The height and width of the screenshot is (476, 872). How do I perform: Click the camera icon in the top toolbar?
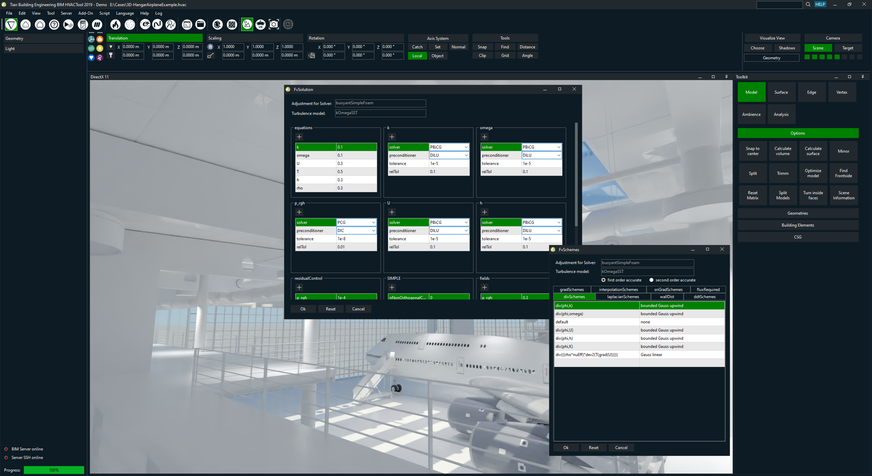274,24
